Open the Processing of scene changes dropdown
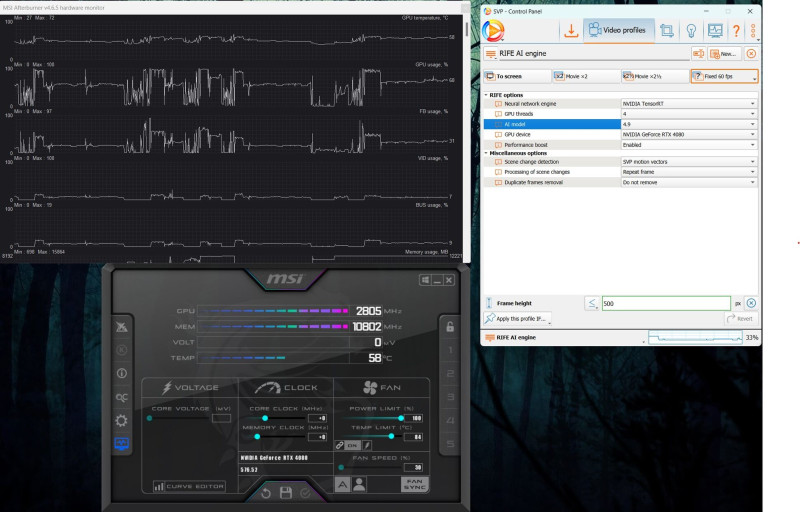The image size is (800, 512). click(688, 172)
